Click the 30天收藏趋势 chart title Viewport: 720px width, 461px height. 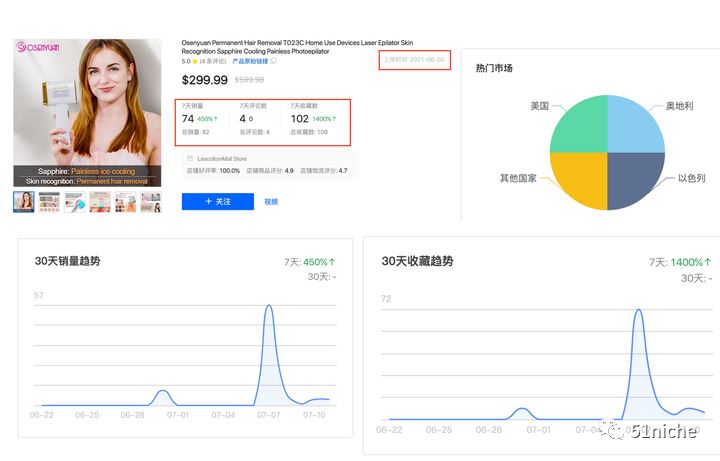coord(417,261)
